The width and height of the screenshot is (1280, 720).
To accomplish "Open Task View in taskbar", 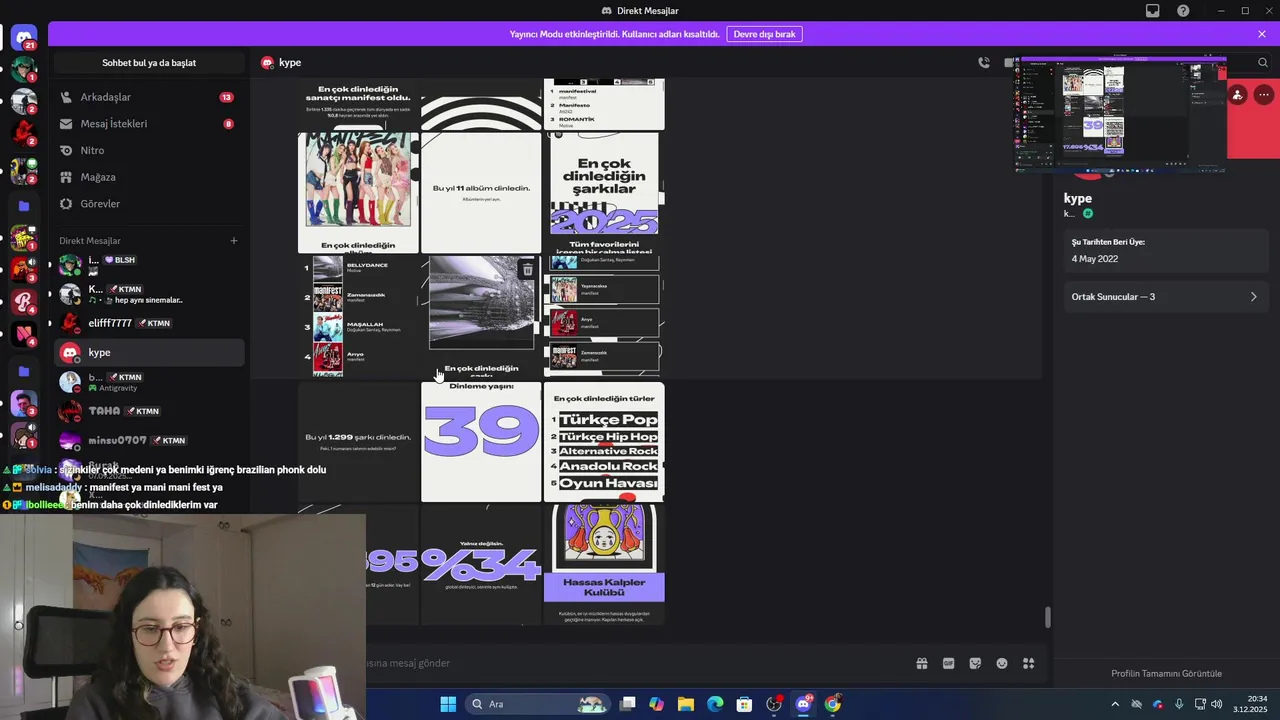I will click(x=627, y=704).
